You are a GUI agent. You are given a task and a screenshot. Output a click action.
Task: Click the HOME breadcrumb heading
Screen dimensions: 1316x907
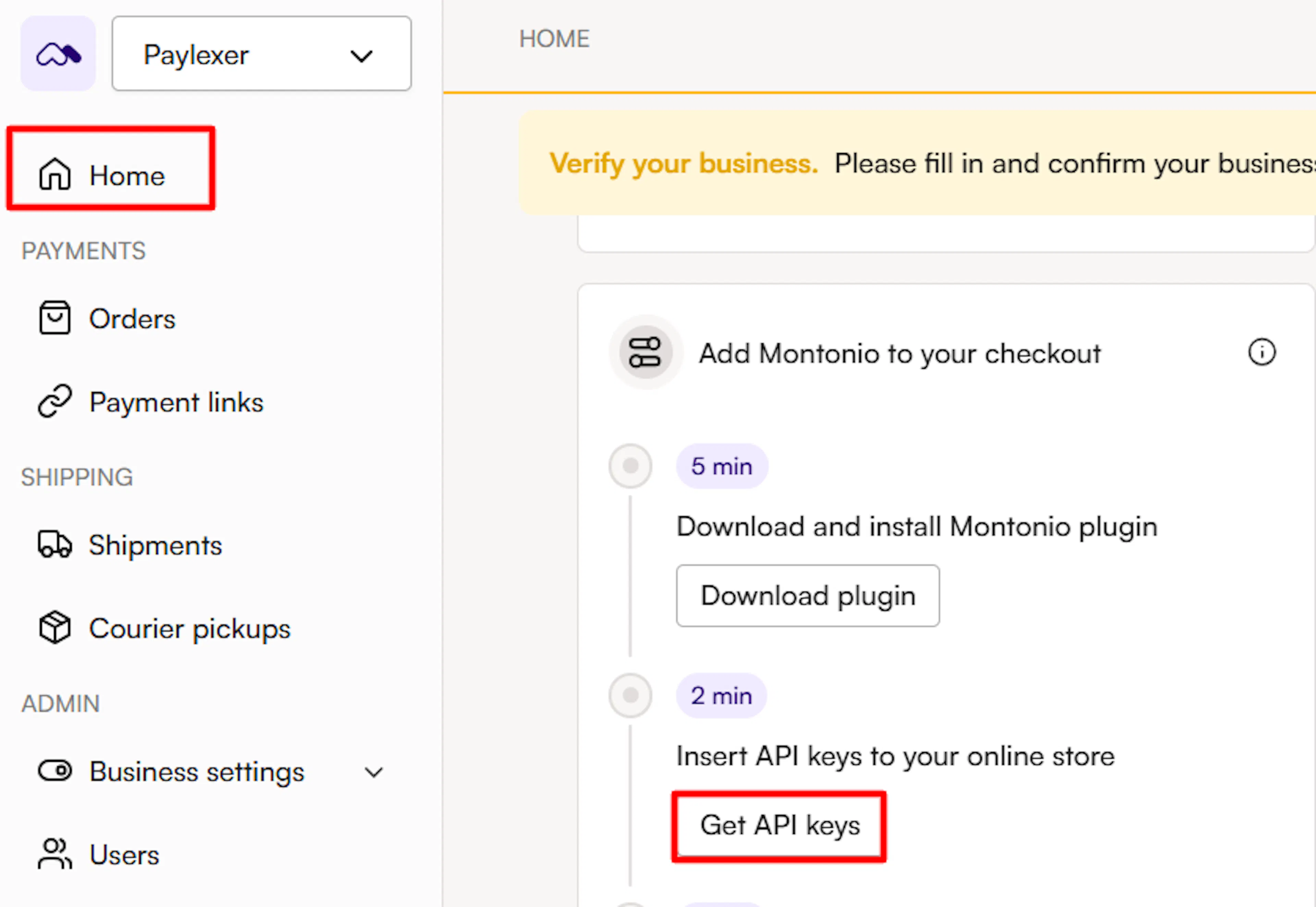pyautogui.click(x=554, y=39)
